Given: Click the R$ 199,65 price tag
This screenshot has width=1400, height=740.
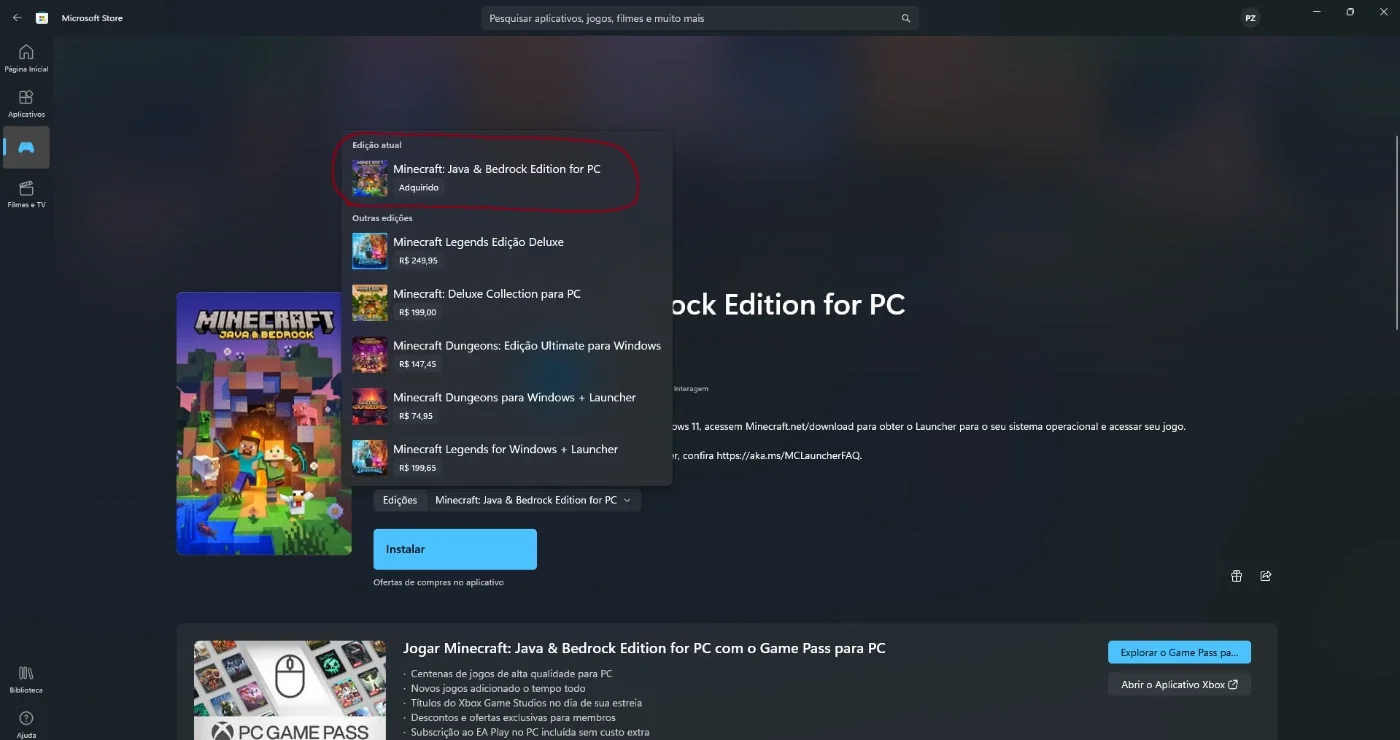Looking at the screenshot, I should click(x=418, y=468).
